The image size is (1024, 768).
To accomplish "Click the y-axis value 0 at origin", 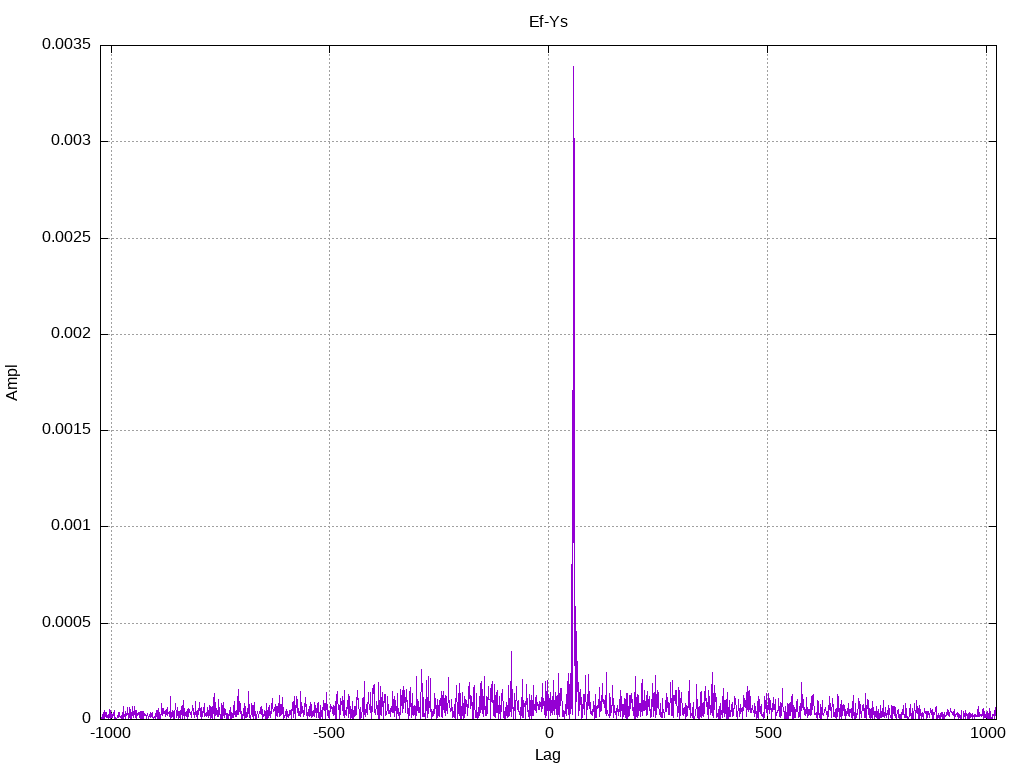I will click(x=87, y=718).
